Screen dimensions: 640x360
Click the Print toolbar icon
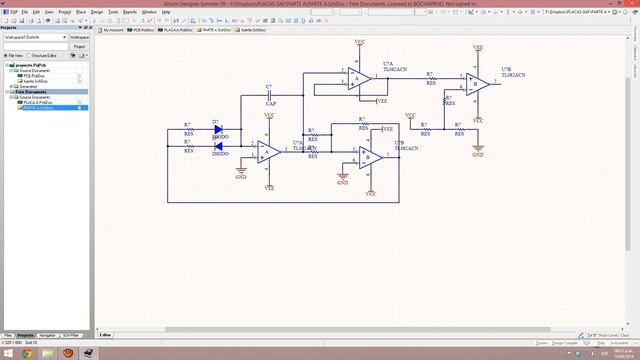click(x=31, y=20)
